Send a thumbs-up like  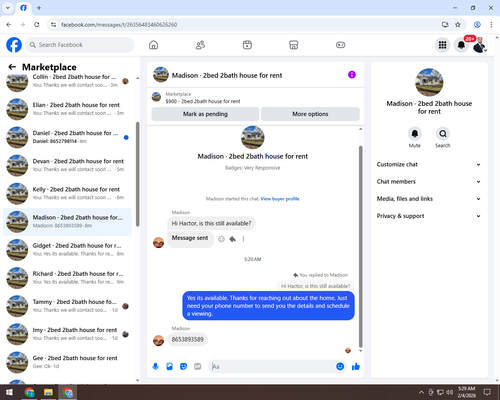pos(356,367)
